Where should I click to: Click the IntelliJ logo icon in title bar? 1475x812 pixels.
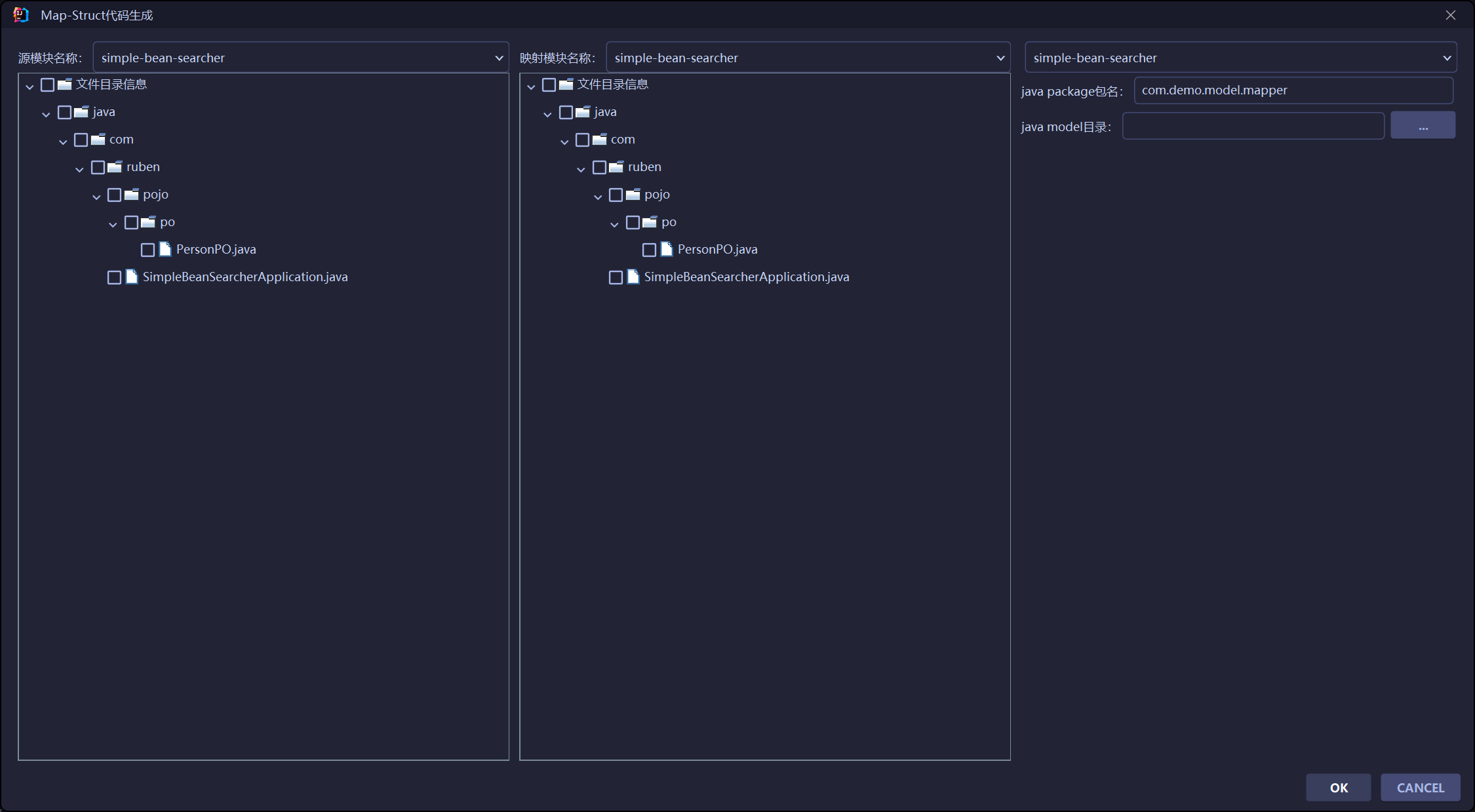[x=21, y=14]
